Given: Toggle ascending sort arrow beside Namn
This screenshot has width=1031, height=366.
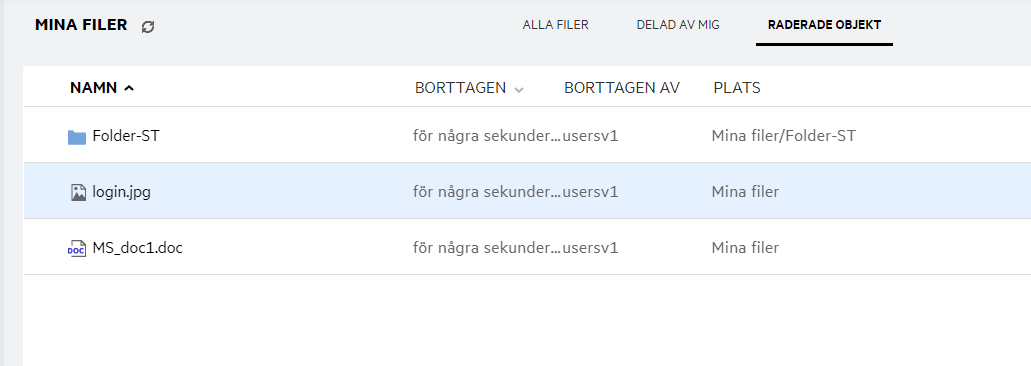Looking at the screenshot, I should click(x=129, y=88).
